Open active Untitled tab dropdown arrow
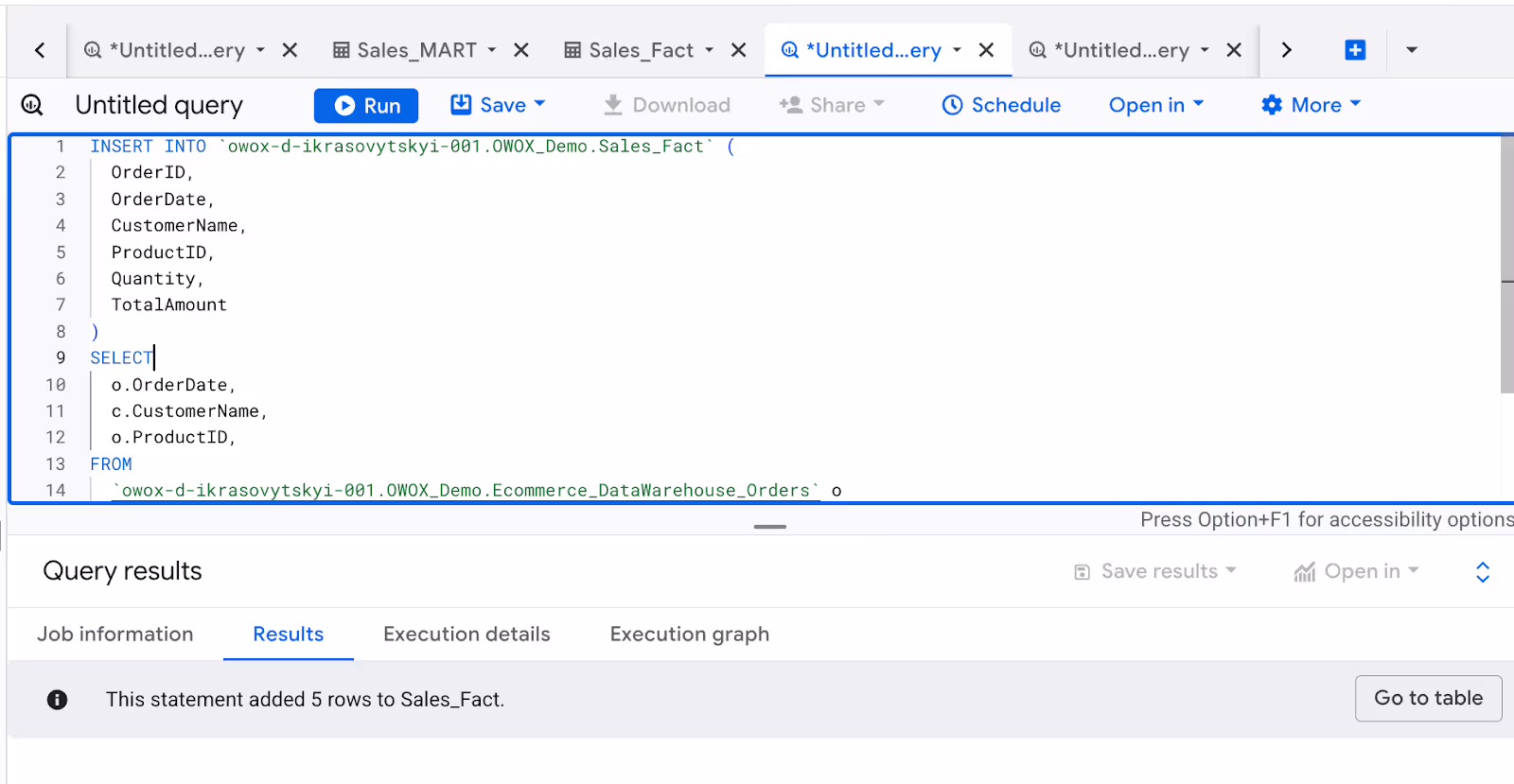 click(957, 50)
